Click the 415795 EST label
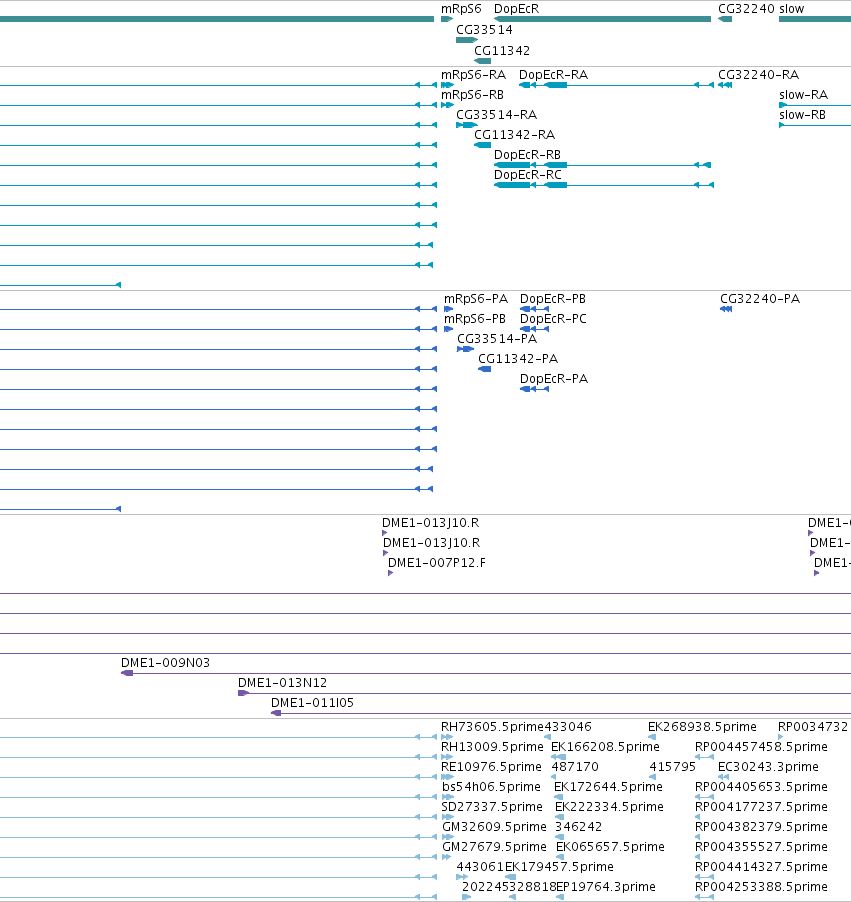This screenshot has height=902, width=851. (673, 767)
